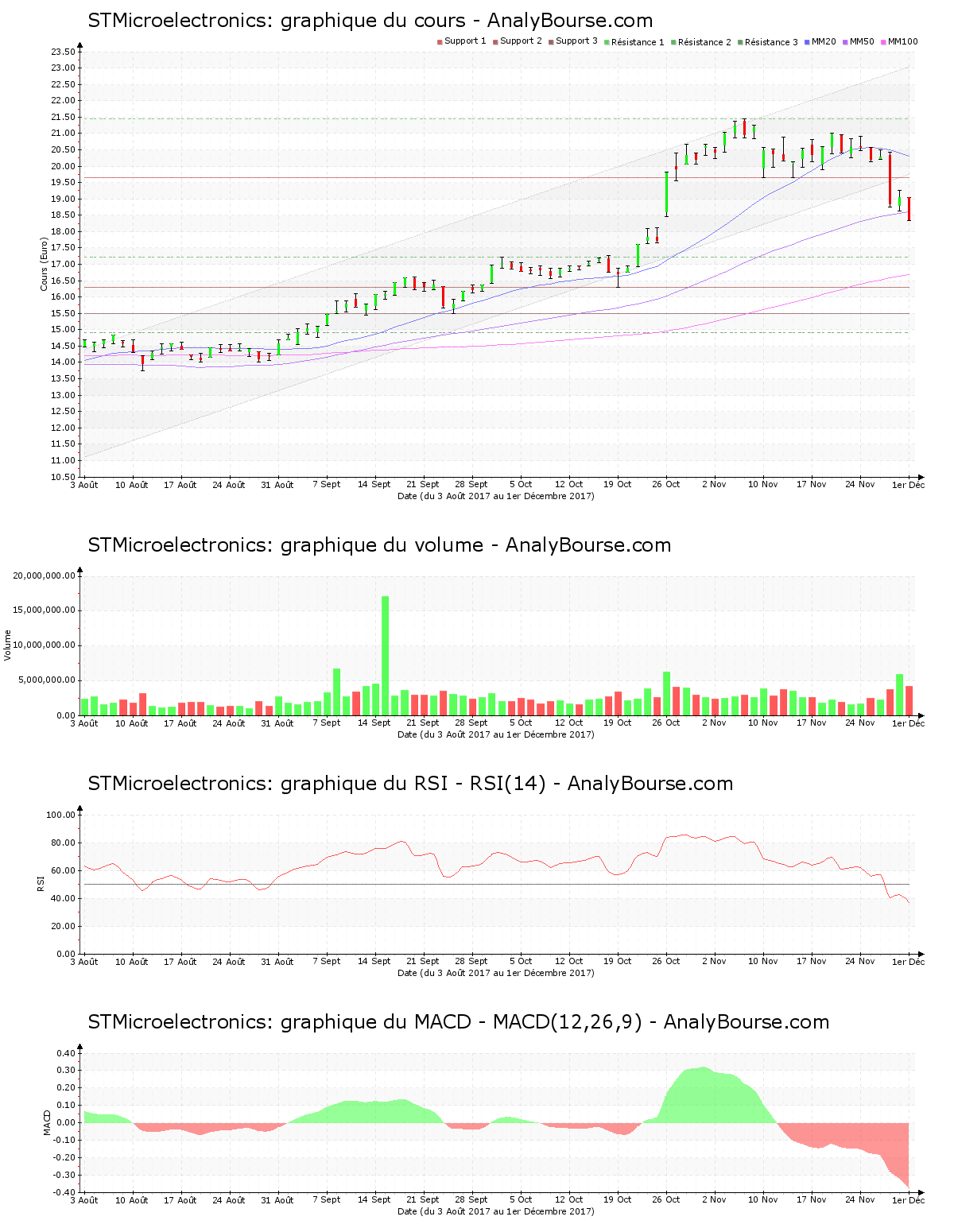Click the -0.40 value on the MACD axis
Screen dimensions: 954x1232
coord(65,1192)
